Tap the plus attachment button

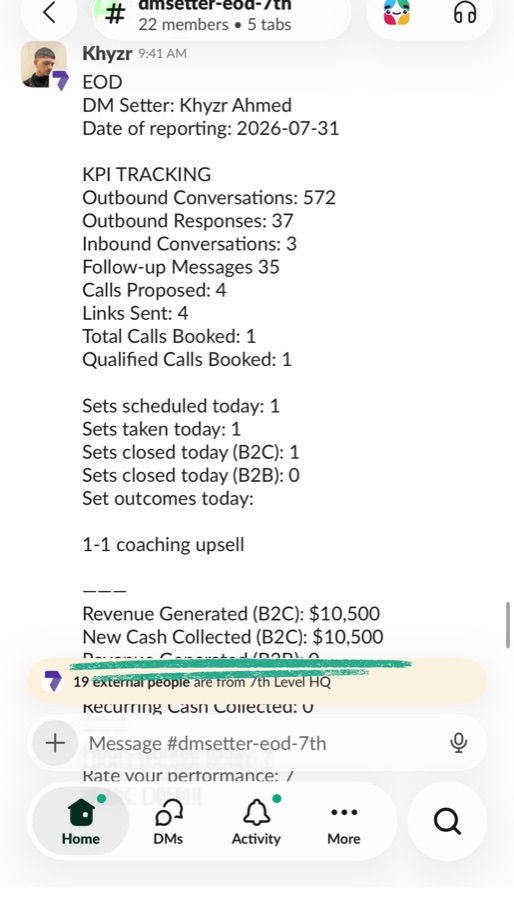(x=55, y=743)
